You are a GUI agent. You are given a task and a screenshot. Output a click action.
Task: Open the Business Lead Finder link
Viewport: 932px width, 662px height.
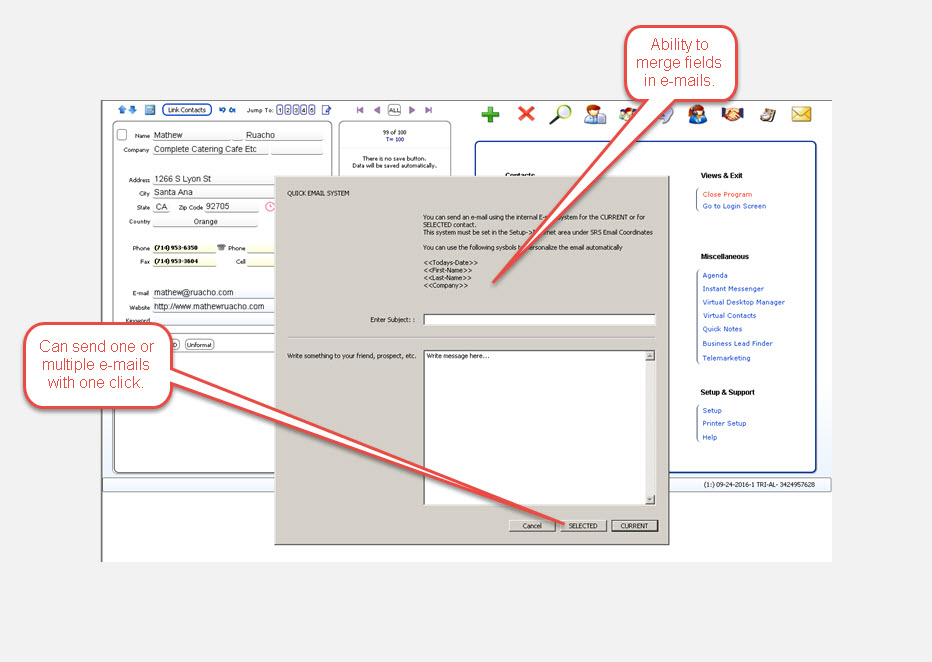pyautogui.click(x=737, y=344)
